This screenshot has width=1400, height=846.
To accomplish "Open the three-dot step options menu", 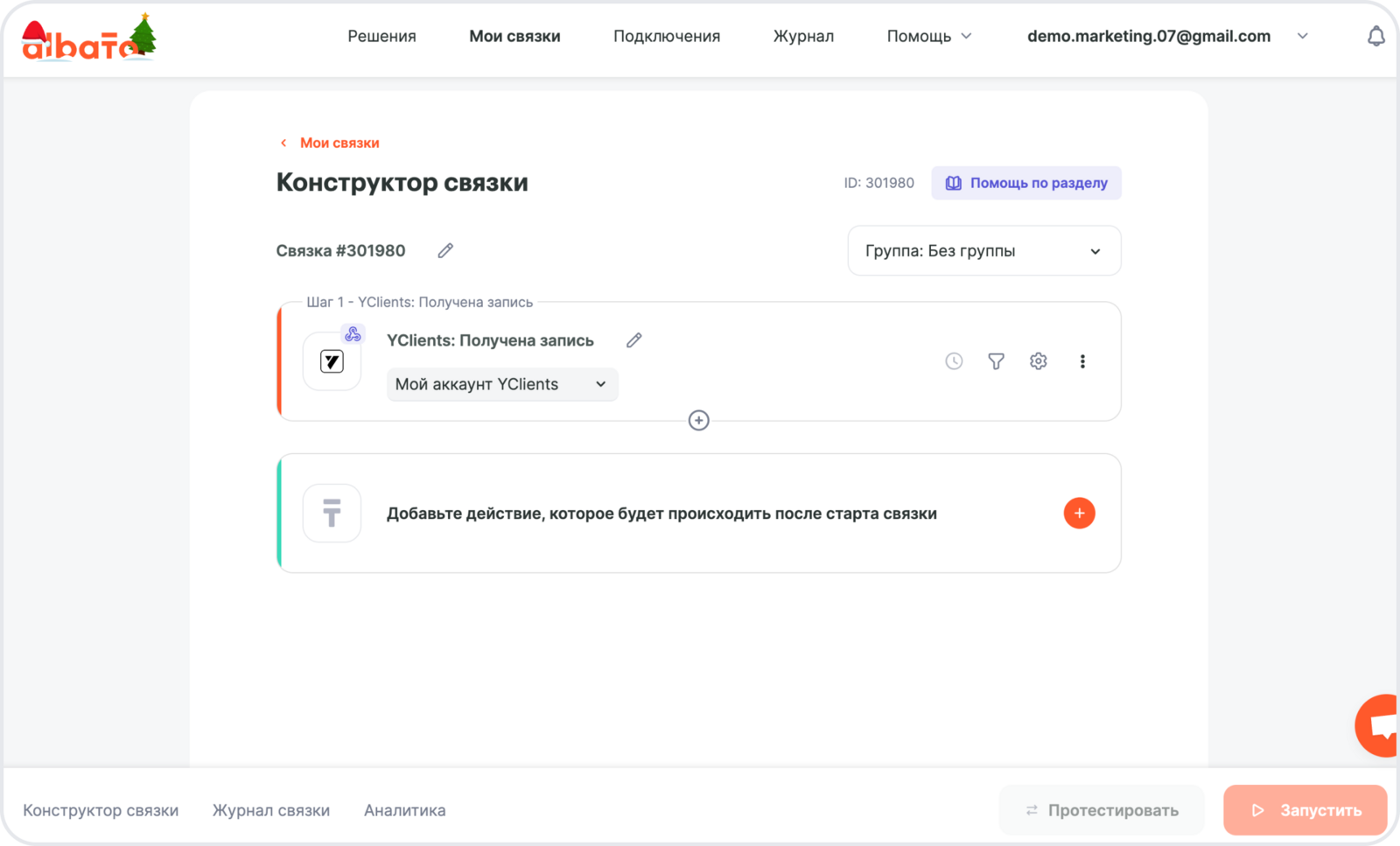I will coord(1082,361).
